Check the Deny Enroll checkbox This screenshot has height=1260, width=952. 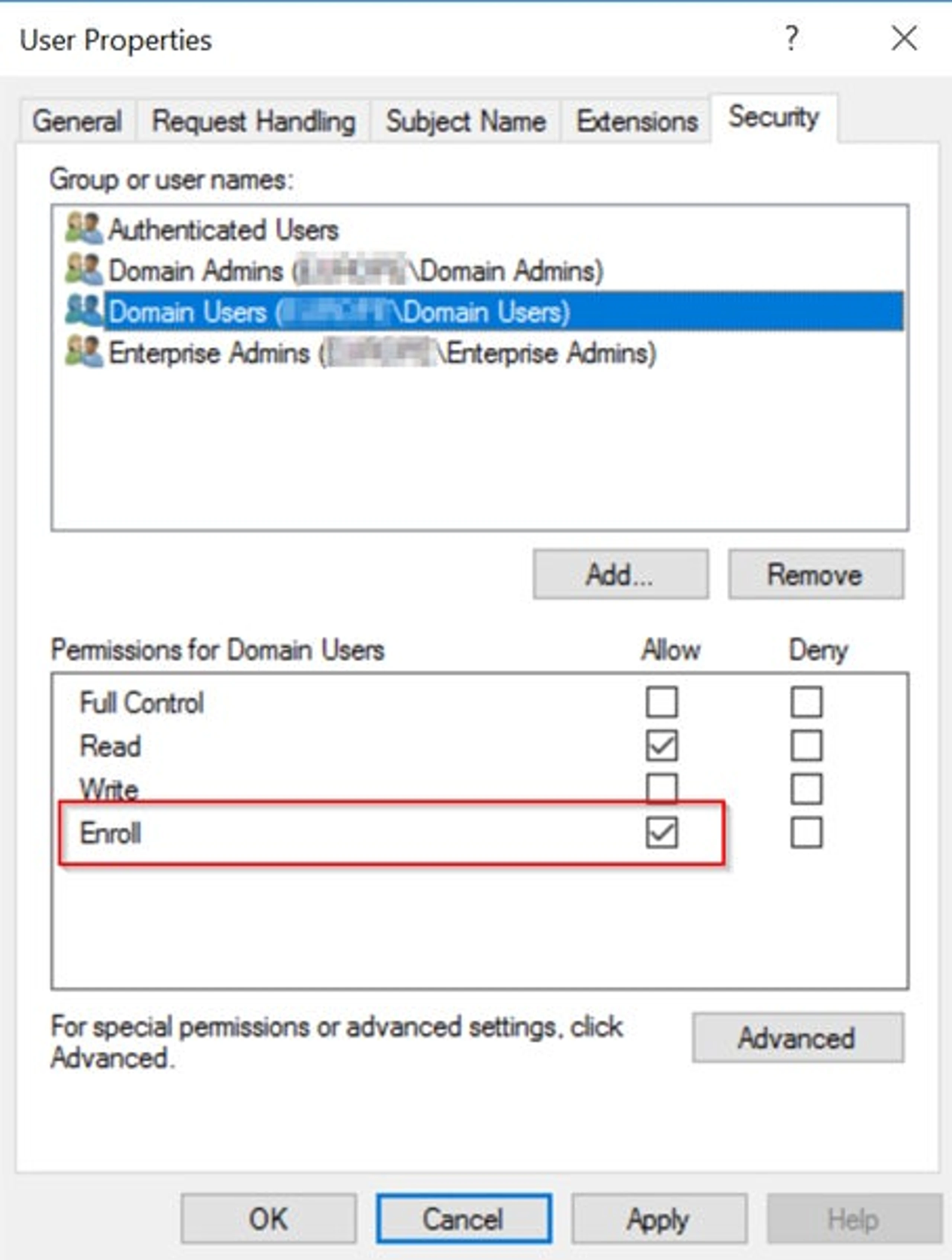[x=807, y=832]
